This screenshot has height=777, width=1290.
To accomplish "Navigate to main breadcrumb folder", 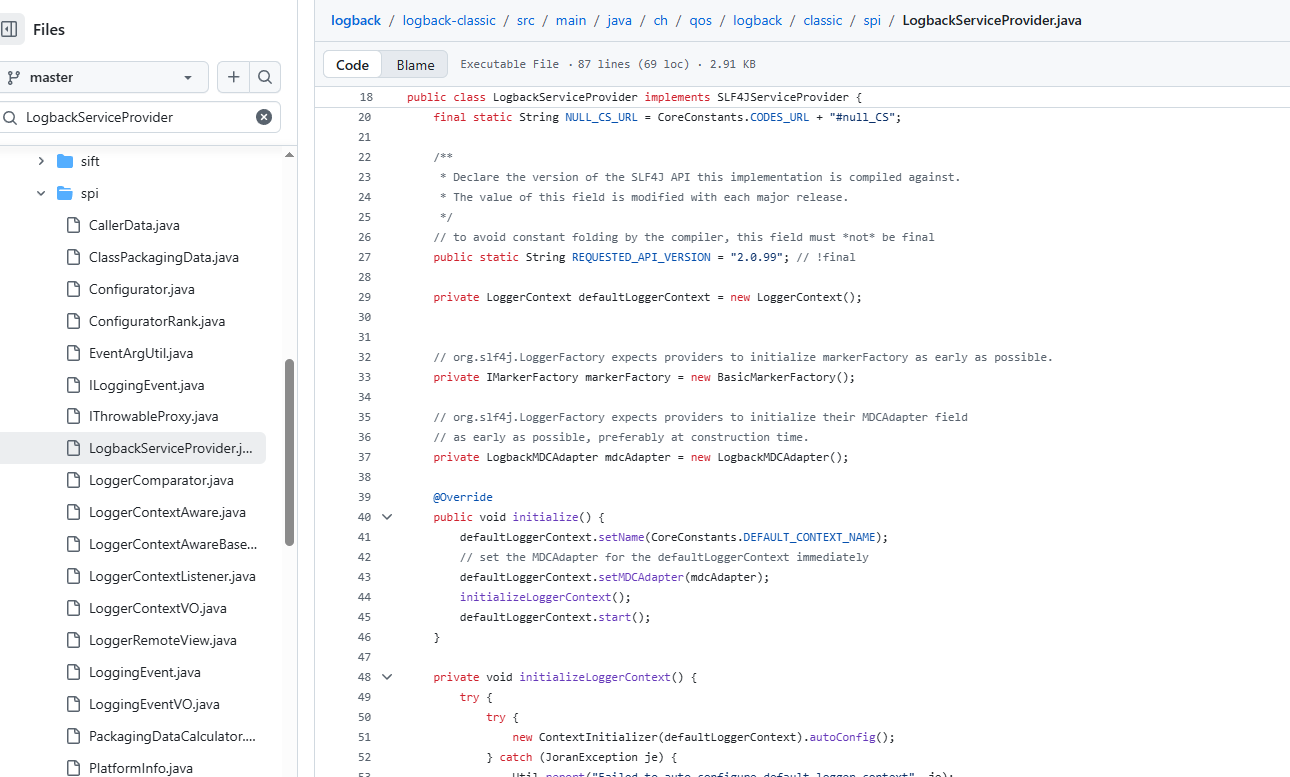I will [571, 20].
